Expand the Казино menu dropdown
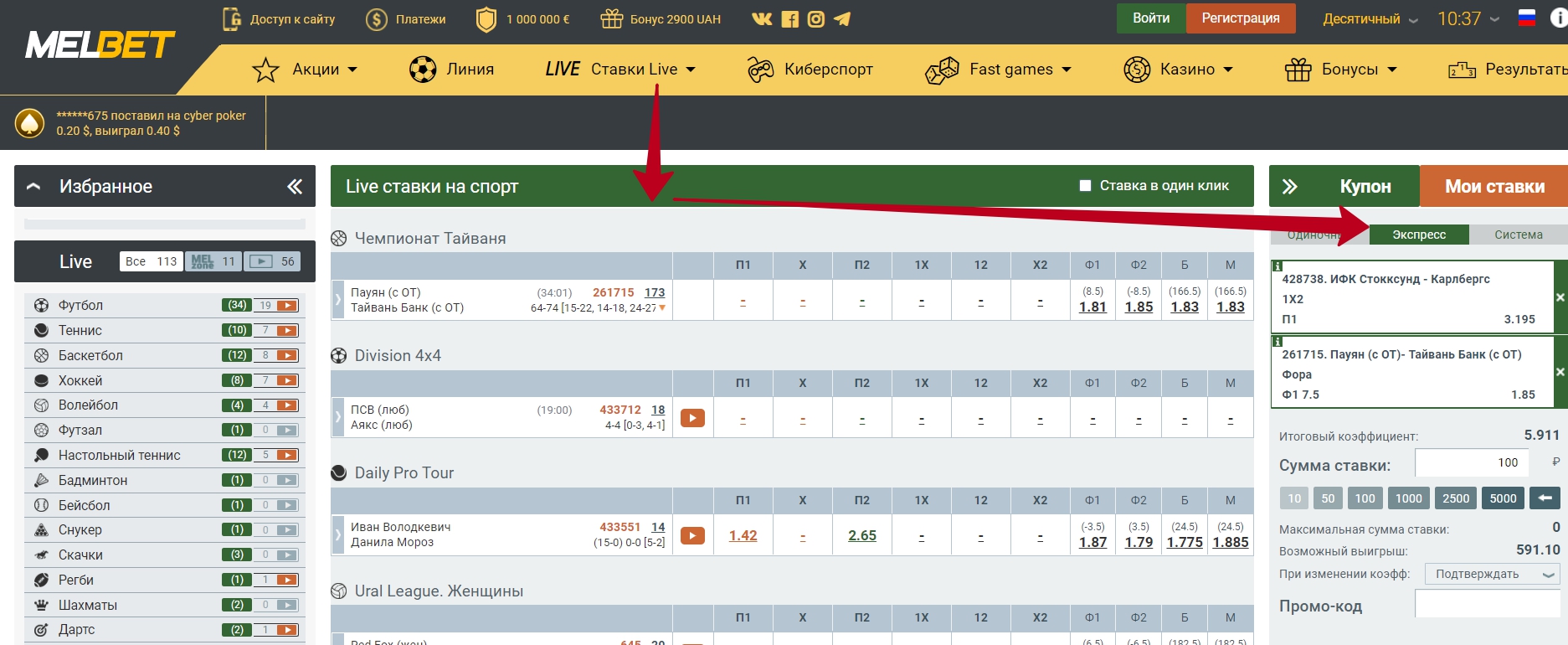The image size is (1568, 645). click(x=1228, y=70)
